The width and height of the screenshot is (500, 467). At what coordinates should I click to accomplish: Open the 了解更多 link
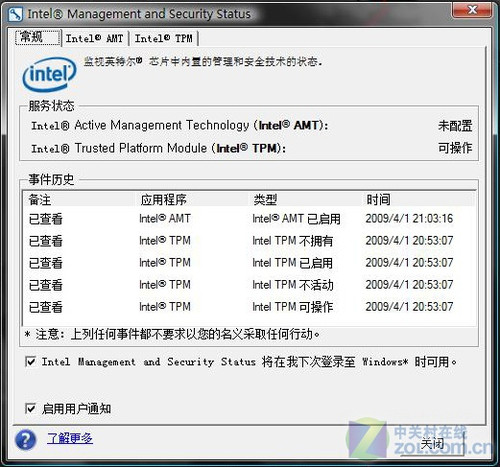70,438
